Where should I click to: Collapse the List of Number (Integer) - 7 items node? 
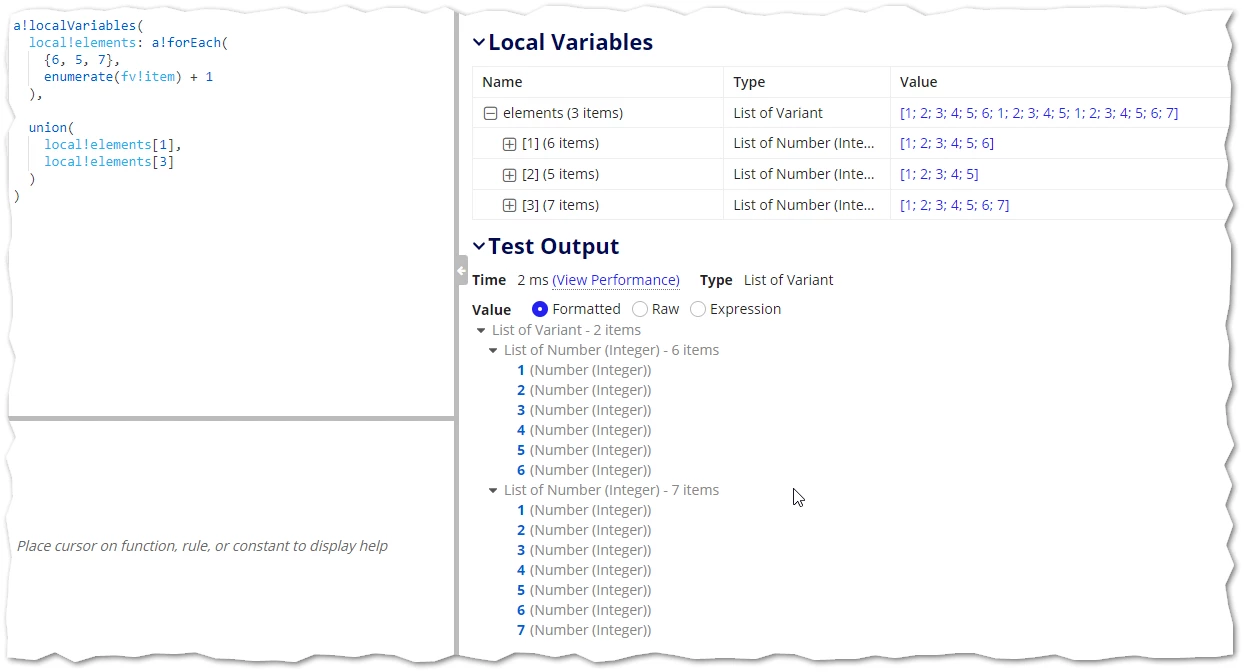(x=493, y=490)
